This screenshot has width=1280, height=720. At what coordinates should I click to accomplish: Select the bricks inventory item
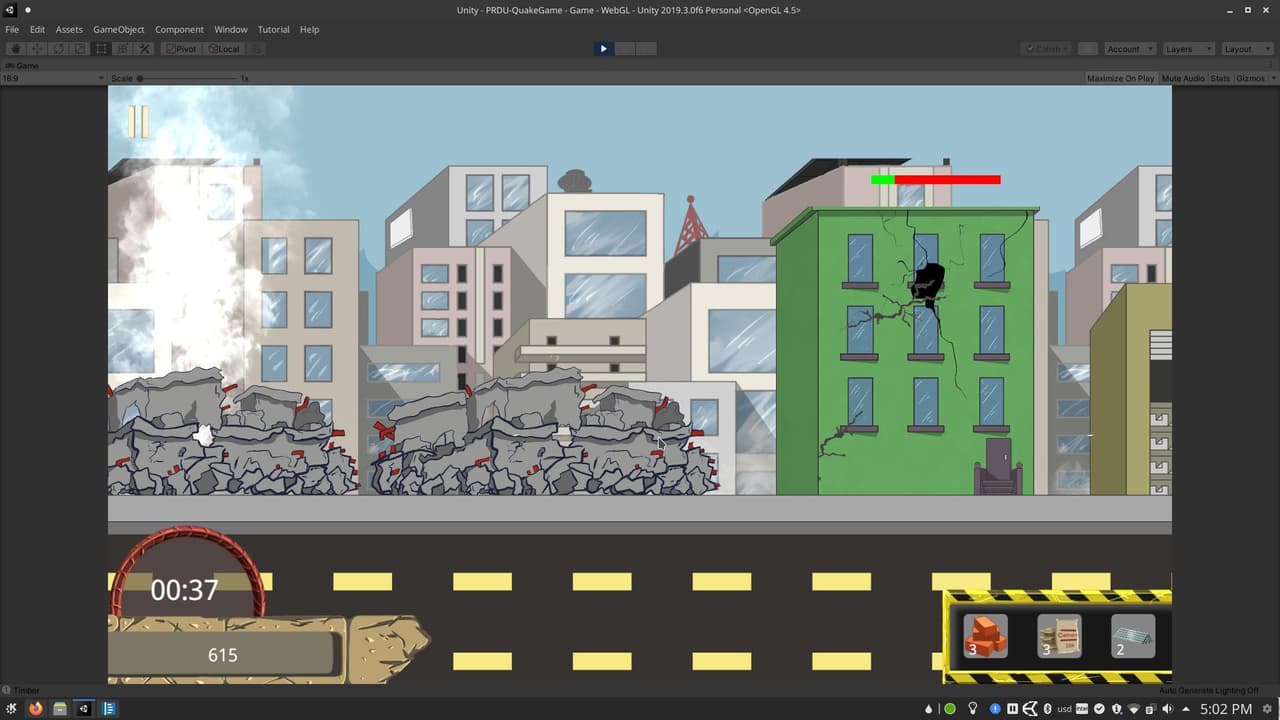point(985,636)
